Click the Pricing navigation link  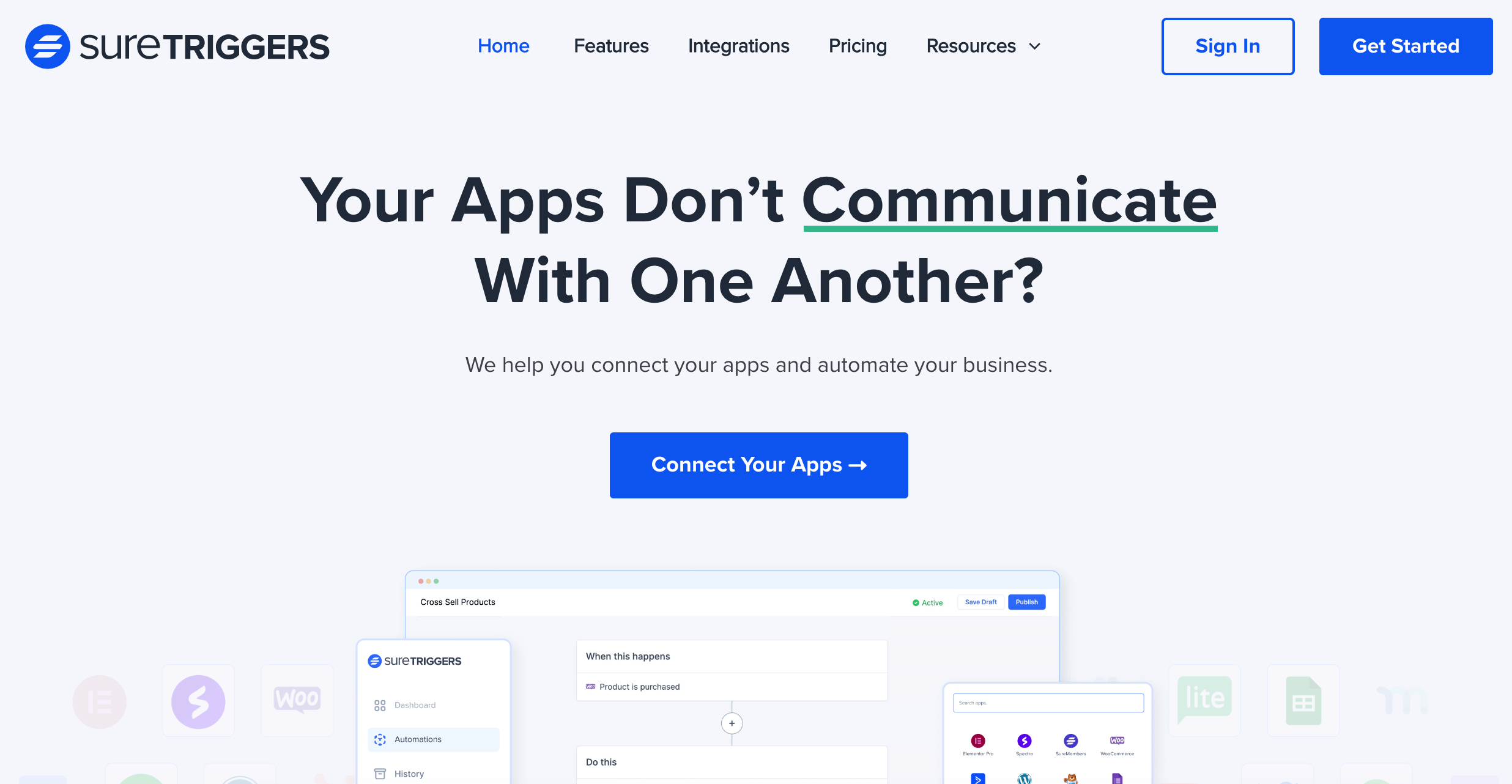(x=857, y=46)
